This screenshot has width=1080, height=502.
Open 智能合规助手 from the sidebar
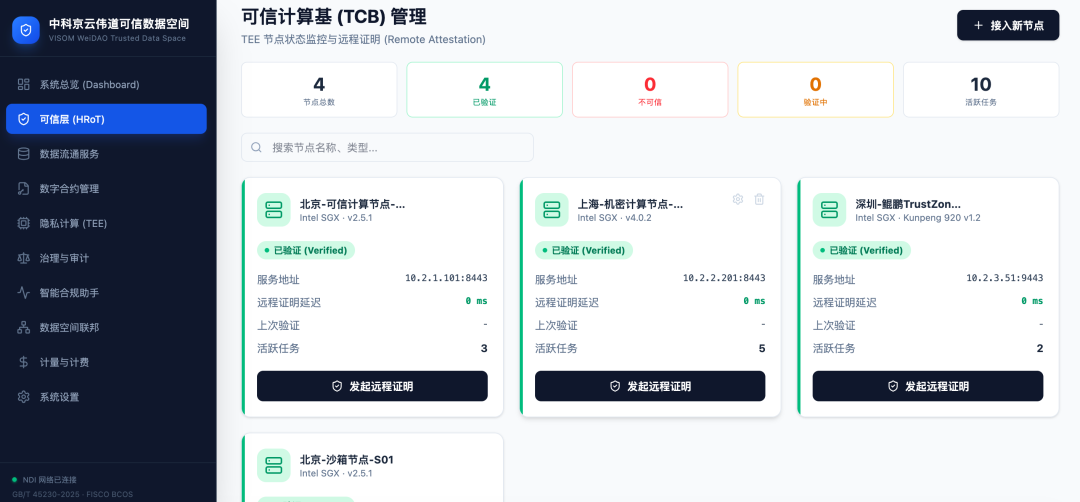click(x=106, y=293)
